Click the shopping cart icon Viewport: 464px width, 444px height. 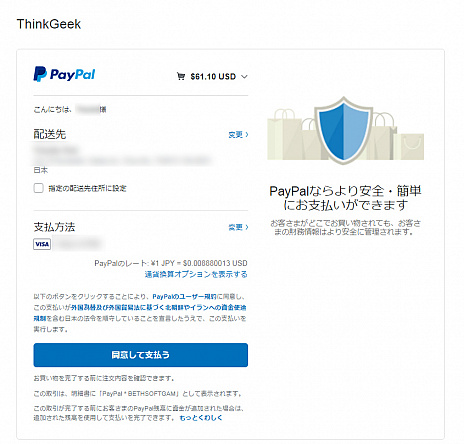pos(181,76)
